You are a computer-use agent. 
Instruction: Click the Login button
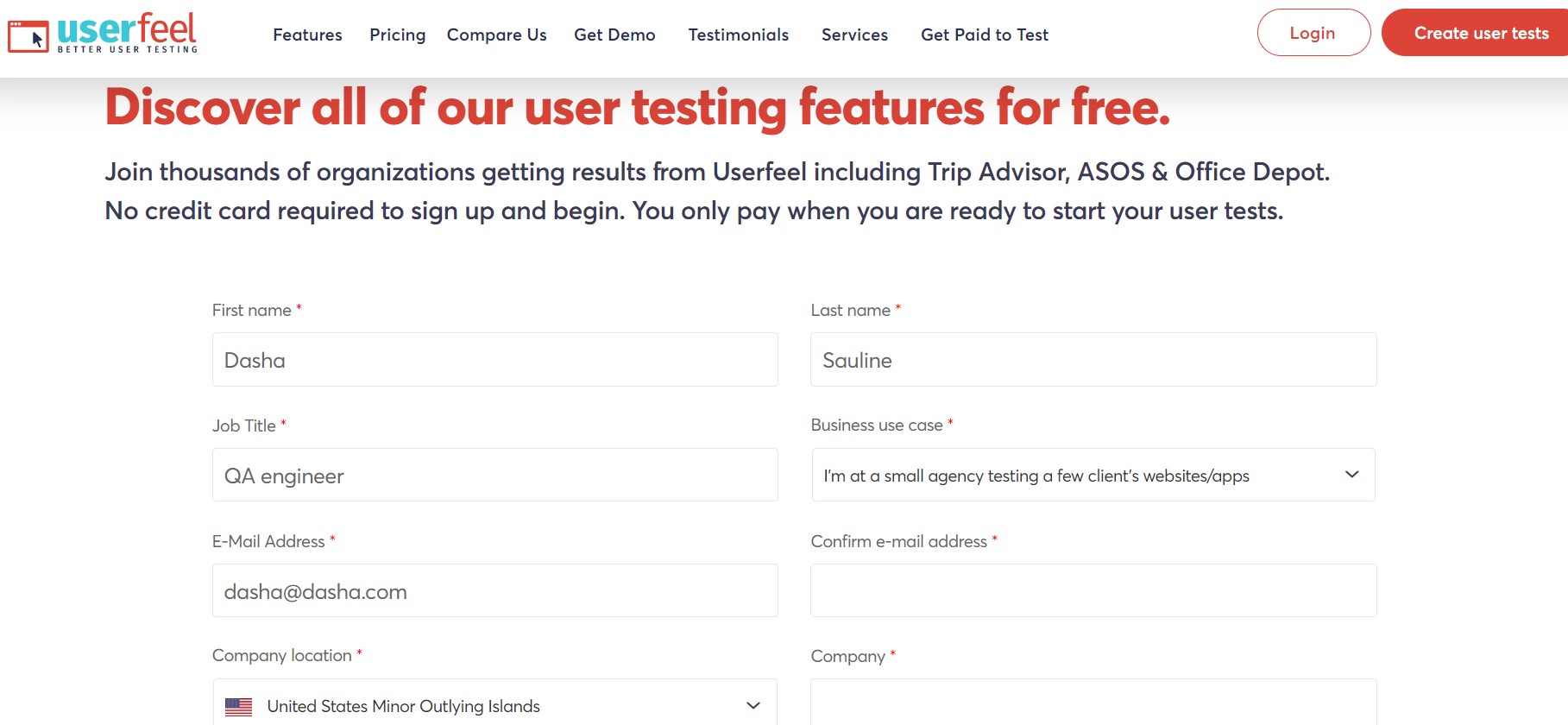pos(1313,33)
